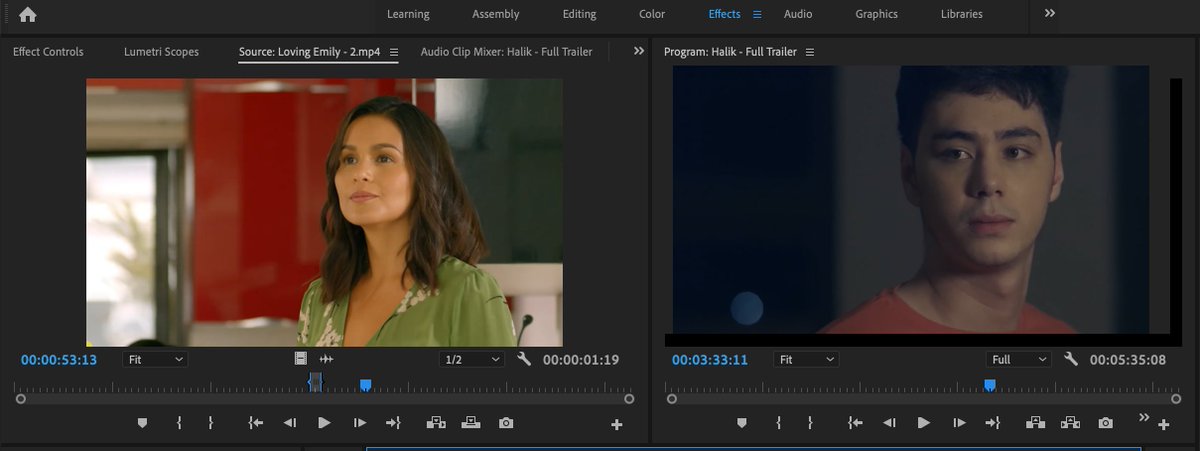Show more workspaces overflow chevrons
The height and width of the screenshot is (451, 1200).
pos(1050,14)
